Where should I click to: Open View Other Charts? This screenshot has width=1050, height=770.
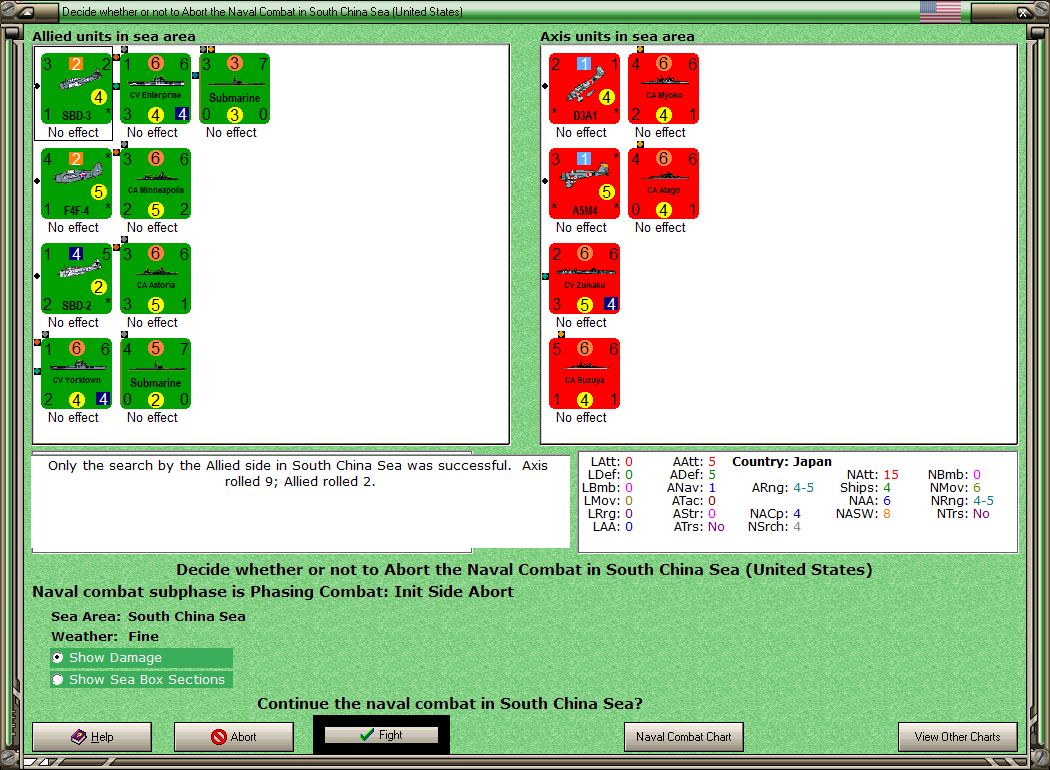click(958, 737)
